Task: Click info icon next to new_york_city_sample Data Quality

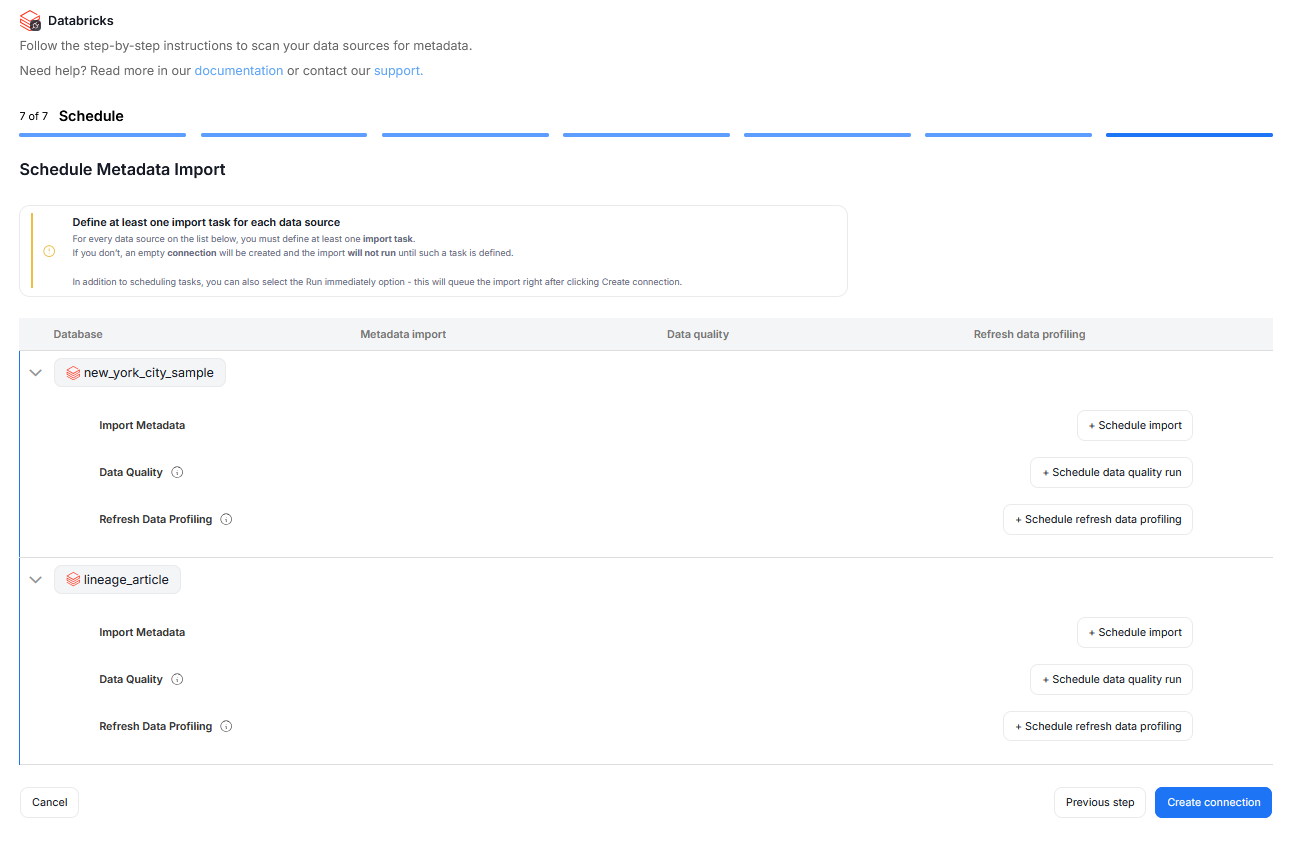Action: (177, 473)
